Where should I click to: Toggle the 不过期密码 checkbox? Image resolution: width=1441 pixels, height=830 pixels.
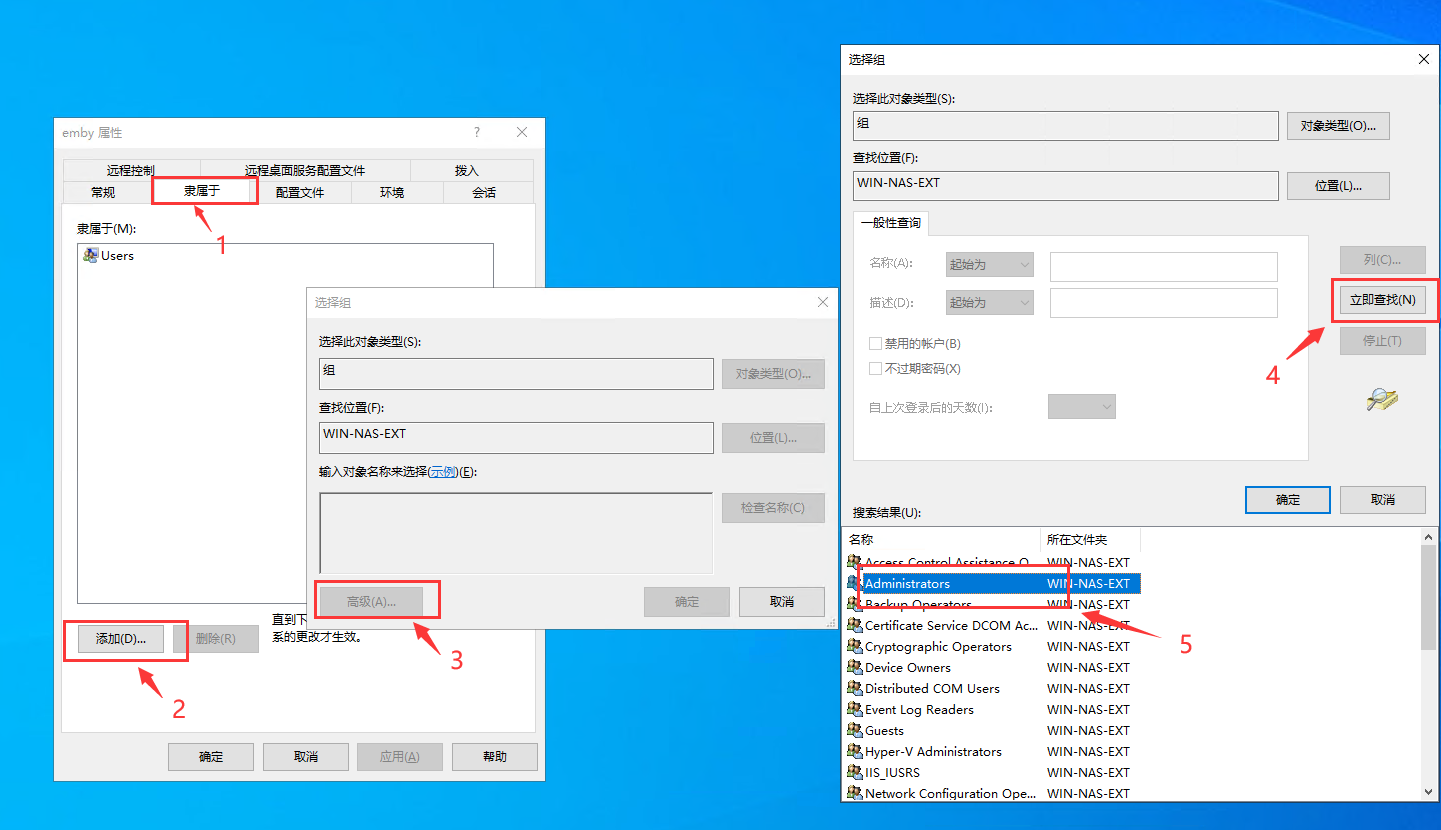(876, 369)
